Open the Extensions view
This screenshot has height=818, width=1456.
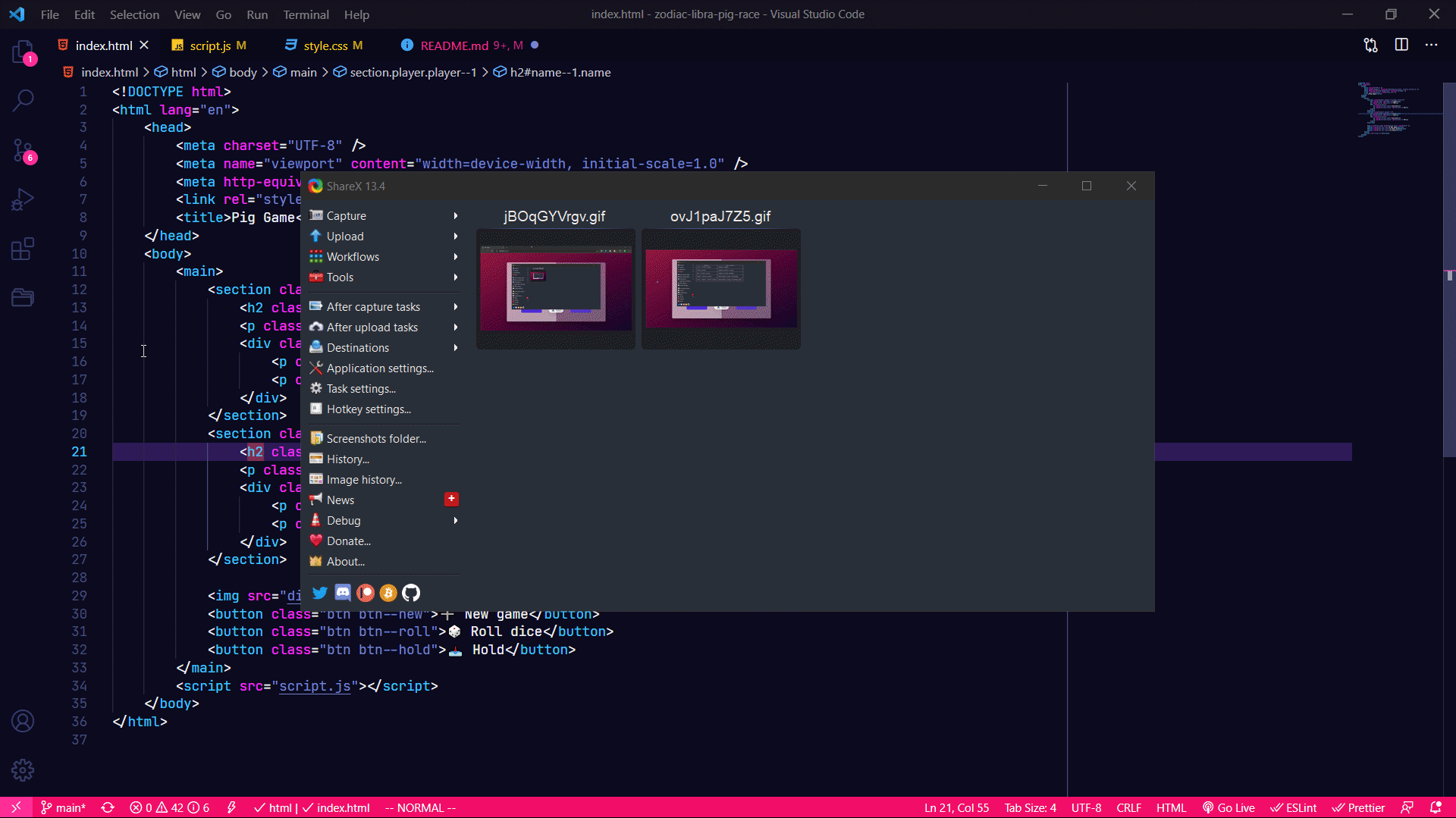point(23,249)
